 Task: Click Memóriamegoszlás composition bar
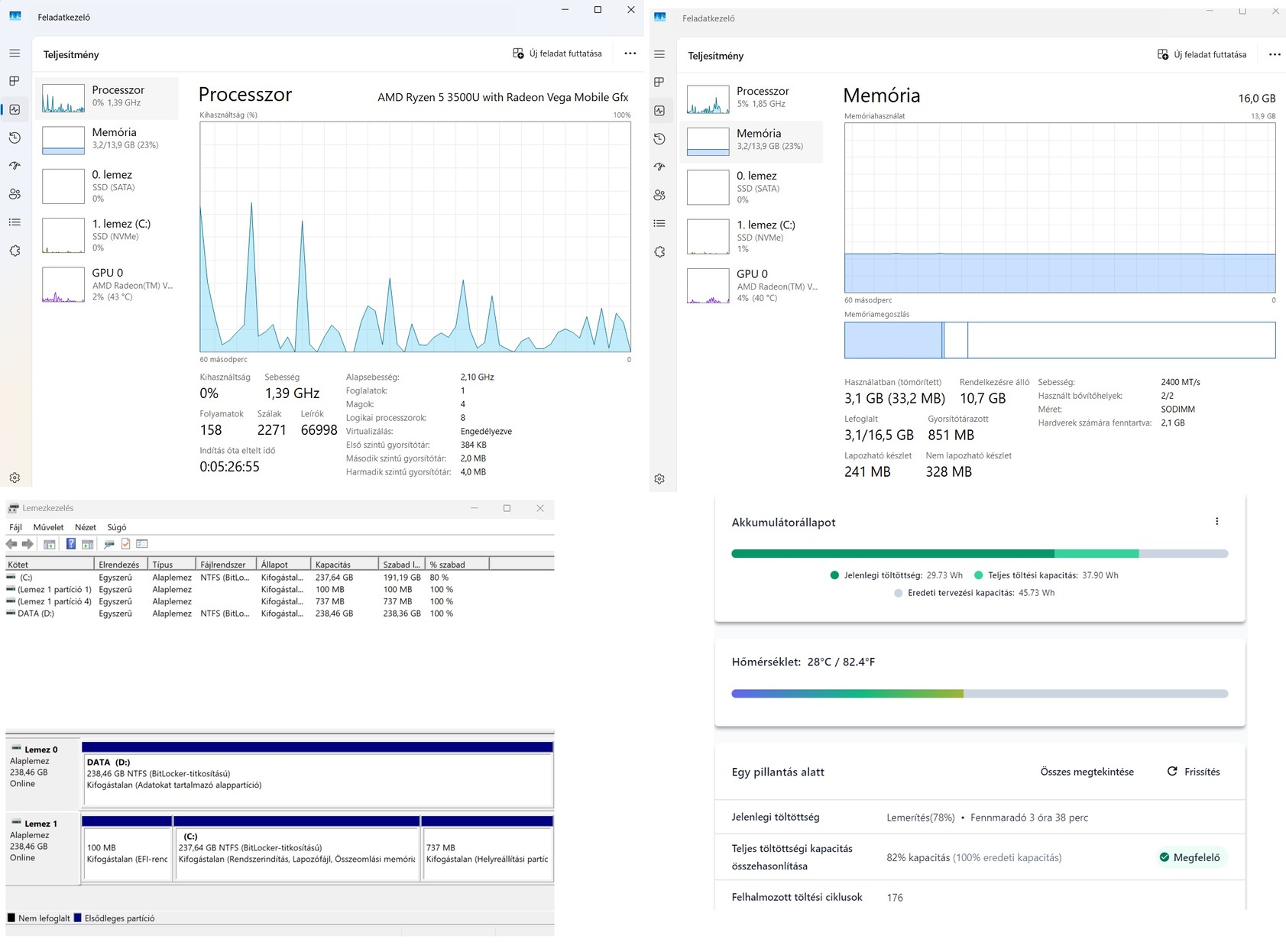pyautogui.click(x=1060, y=340)
